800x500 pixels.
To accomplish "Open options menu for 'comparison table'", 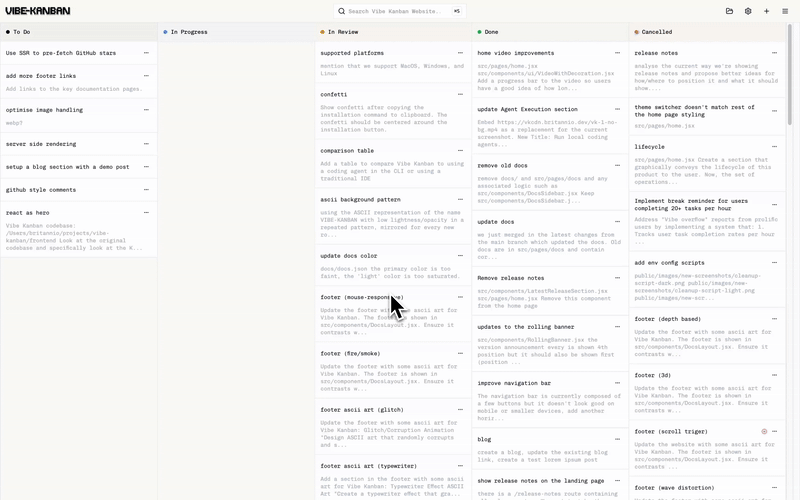I will (x=460, y=151).
